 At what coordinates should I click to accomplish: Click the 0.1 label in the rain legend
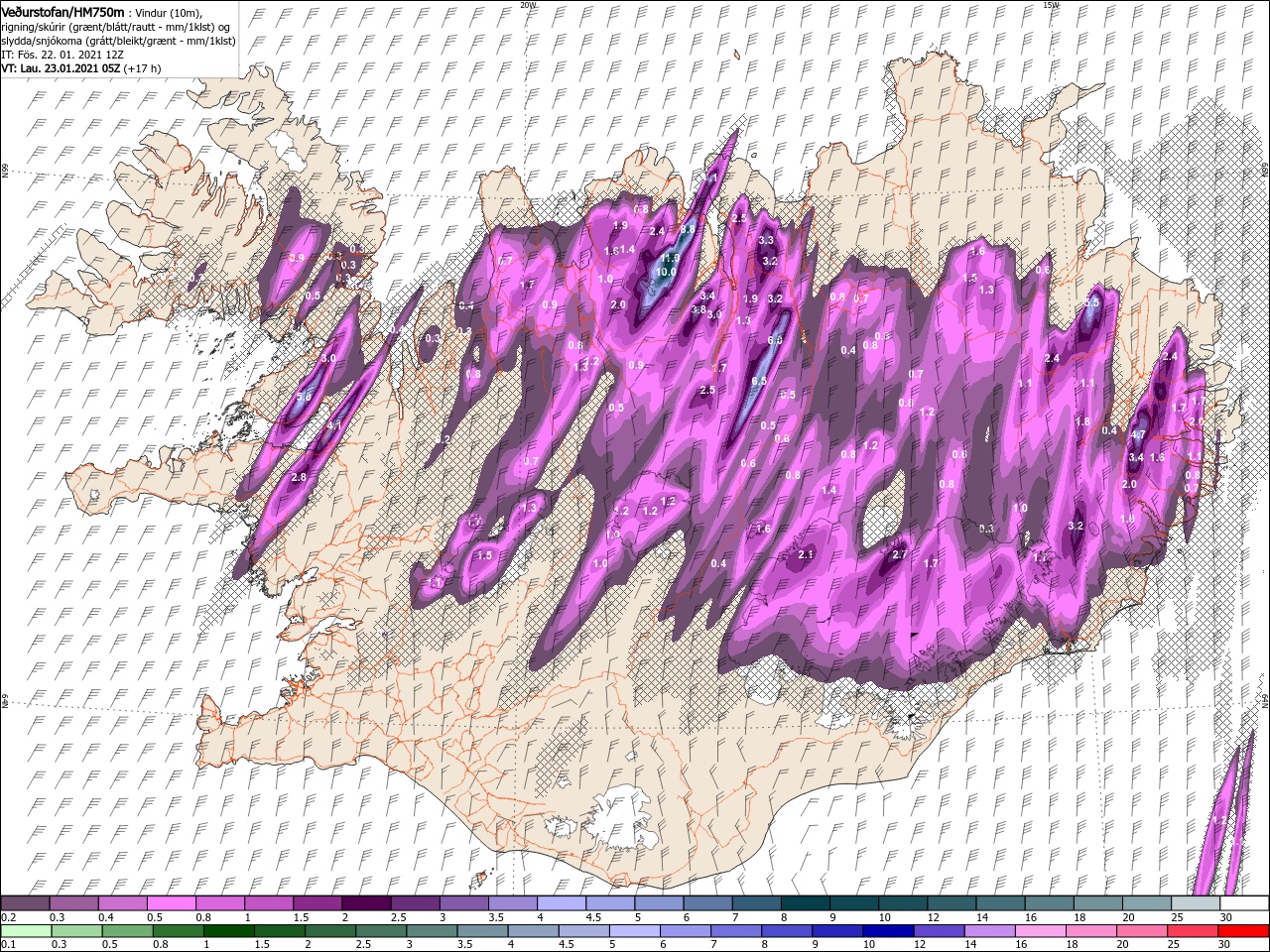click(x=8, y=945)
